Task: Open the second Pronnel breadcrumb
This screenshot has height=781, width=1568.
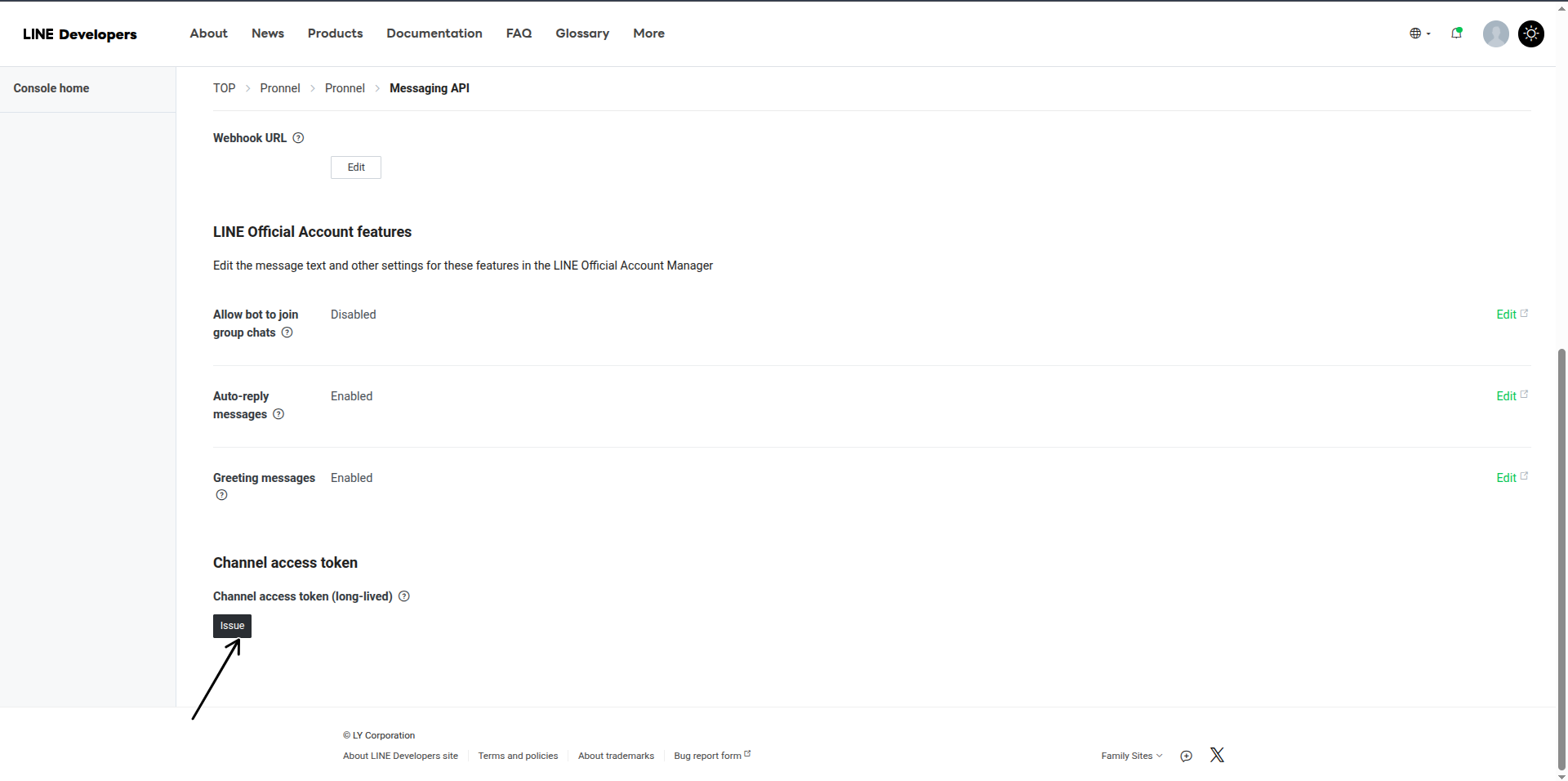Action: pyautogui.click(x=345, y=88)
